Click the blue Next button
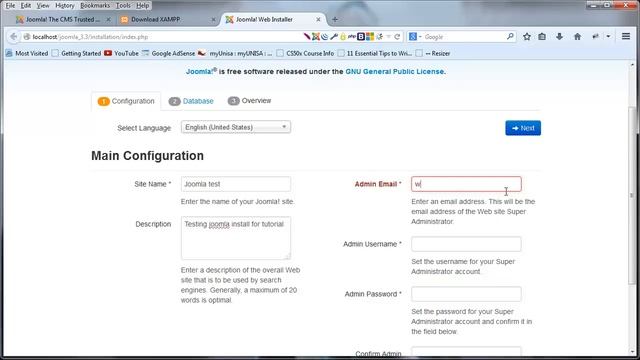 (x=523, y=128)
